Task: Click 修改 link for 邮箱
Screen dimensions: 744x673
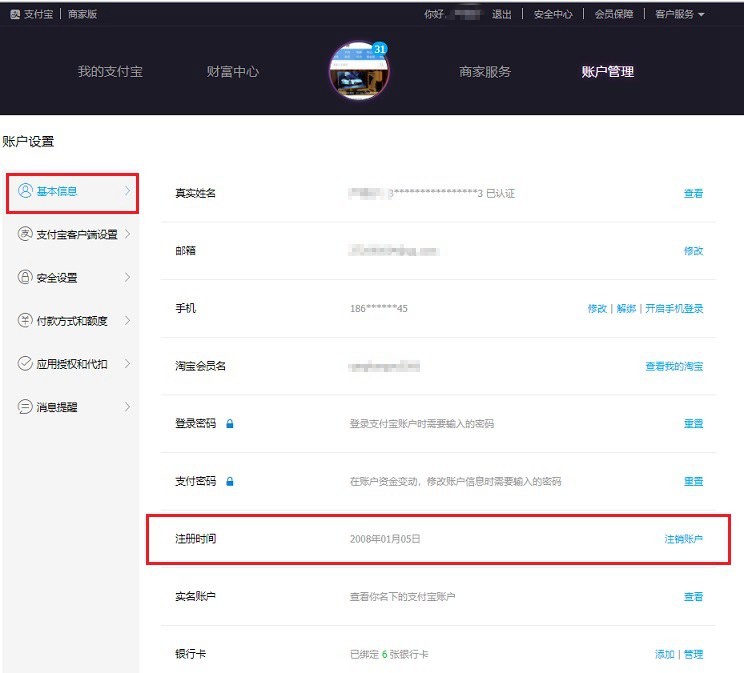Action: [x=693, y=251]
